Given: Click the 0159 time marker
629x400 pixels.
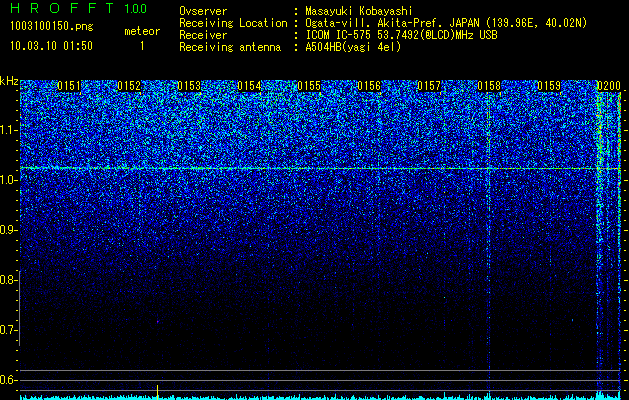Looking at the screenshot, I should click(x=549, y=86).
